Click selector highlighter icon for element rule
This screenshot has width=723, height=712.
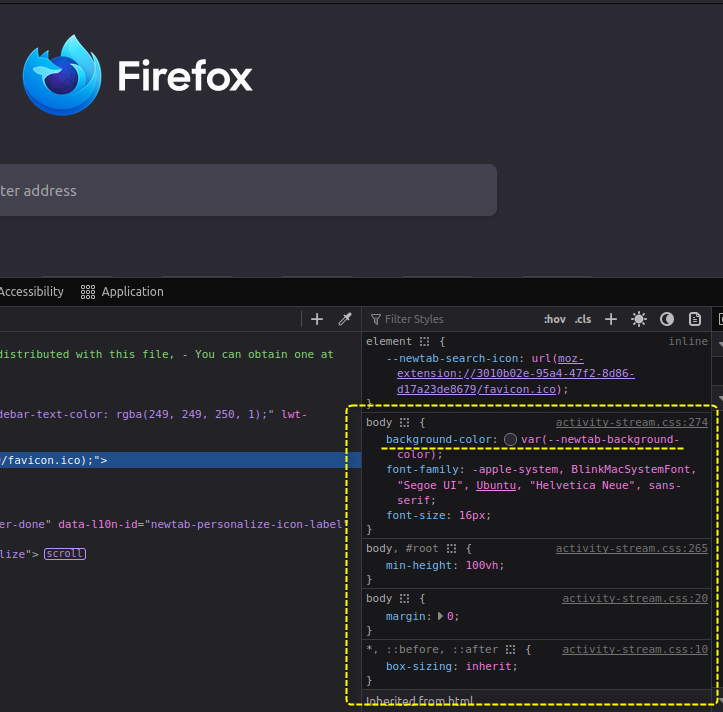[x=424, y=342]
